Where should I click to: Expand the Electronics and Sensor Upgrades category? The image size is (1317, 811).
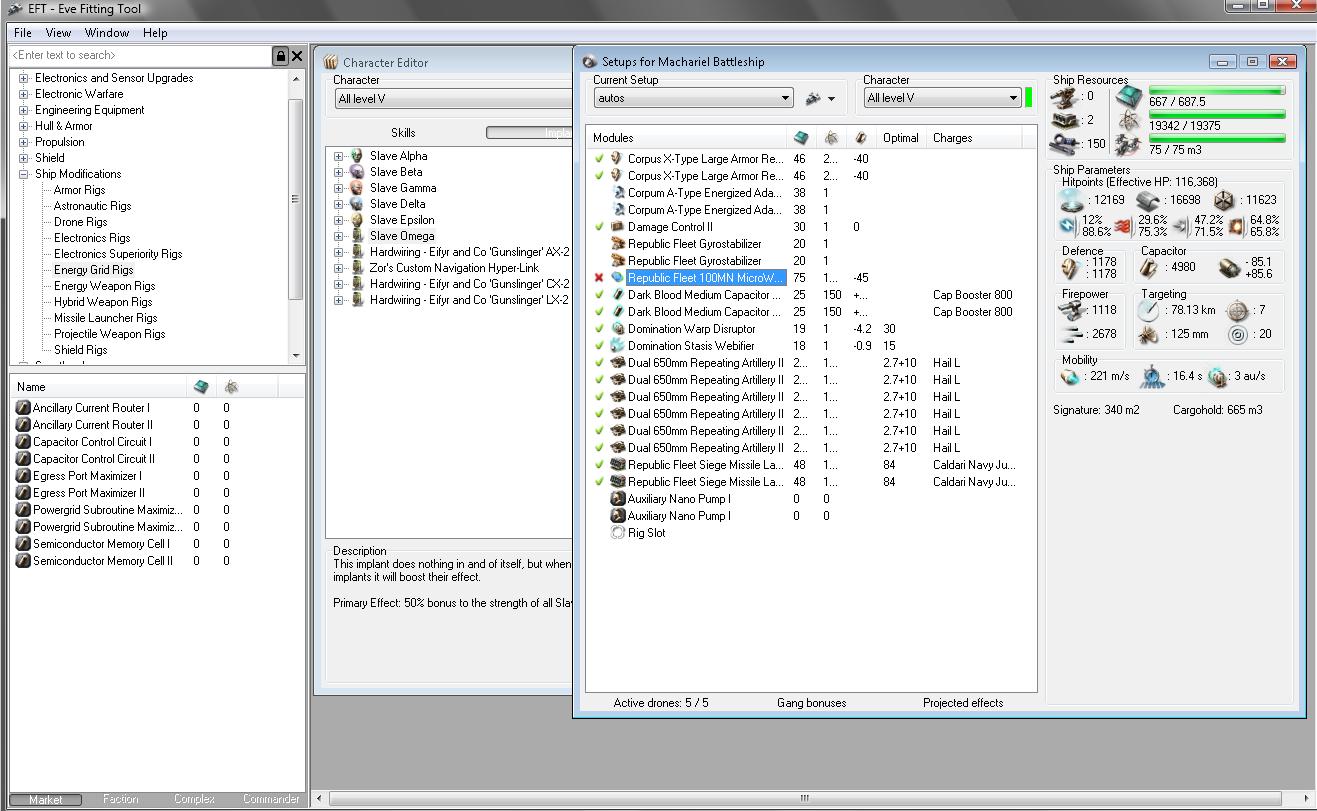coord(23,78)
